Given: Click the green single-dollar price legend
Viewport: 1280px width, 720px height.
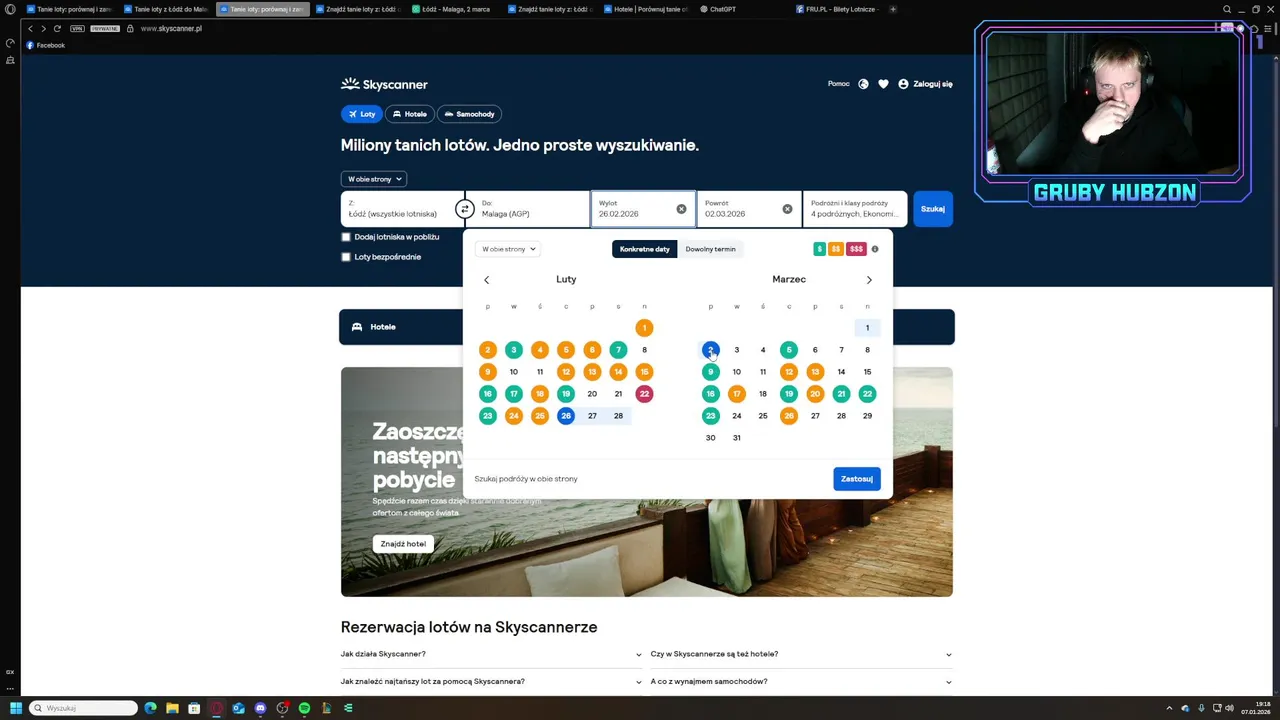Looking at the screenshot, I should (x=819, y=249).
